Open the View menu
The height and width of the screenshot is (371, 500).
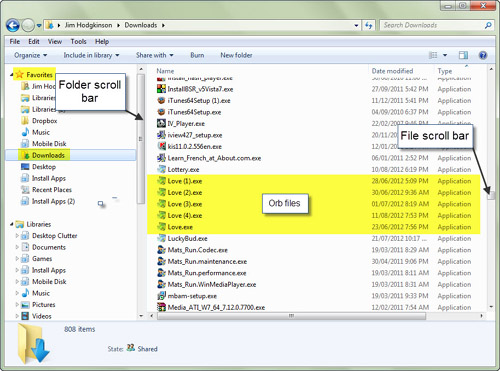click(55, 41)
